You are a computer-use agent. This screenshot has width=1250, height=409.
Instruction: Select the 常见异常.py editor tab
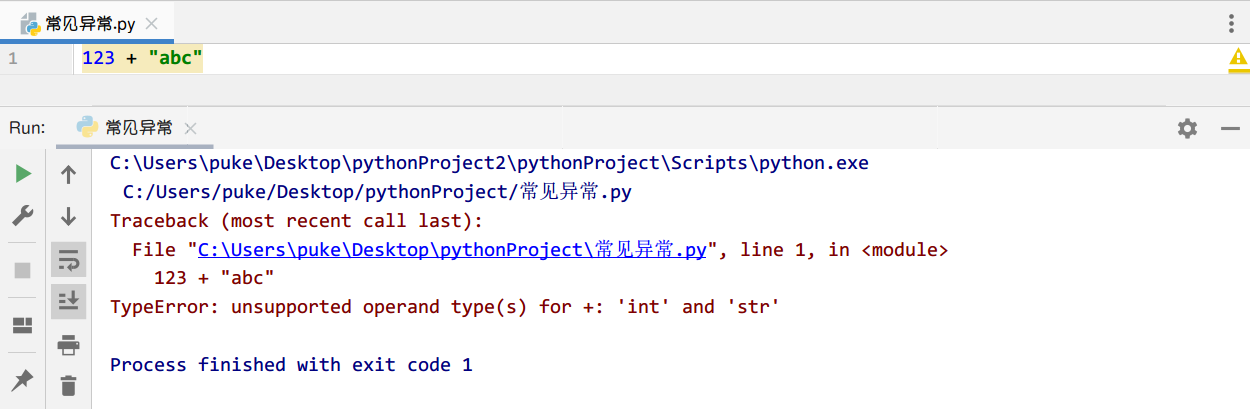[x=84, y=23]
